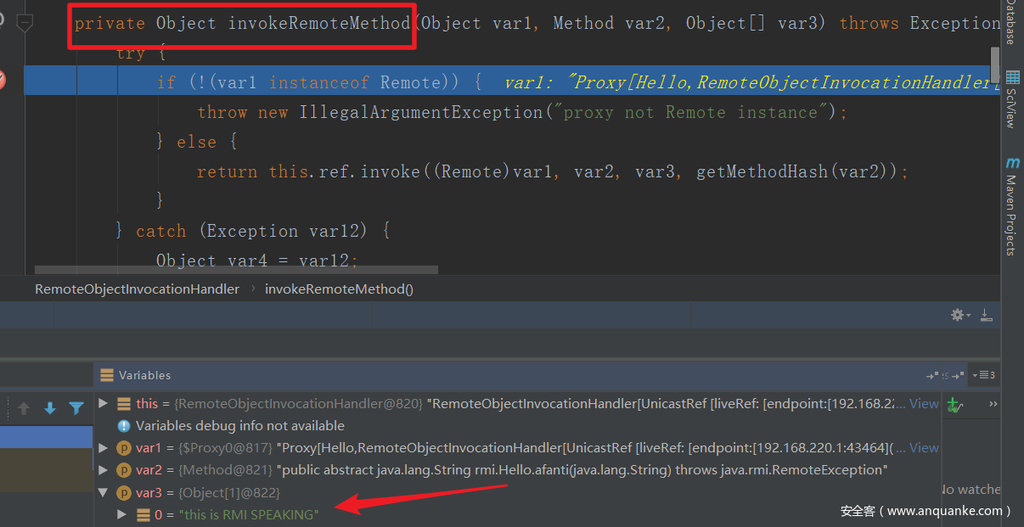Image resolution: width=1024 pixels, height=527 pixels.
Task: Click the breakpoint marker in the gutter
Action: (x=2, y=81)
